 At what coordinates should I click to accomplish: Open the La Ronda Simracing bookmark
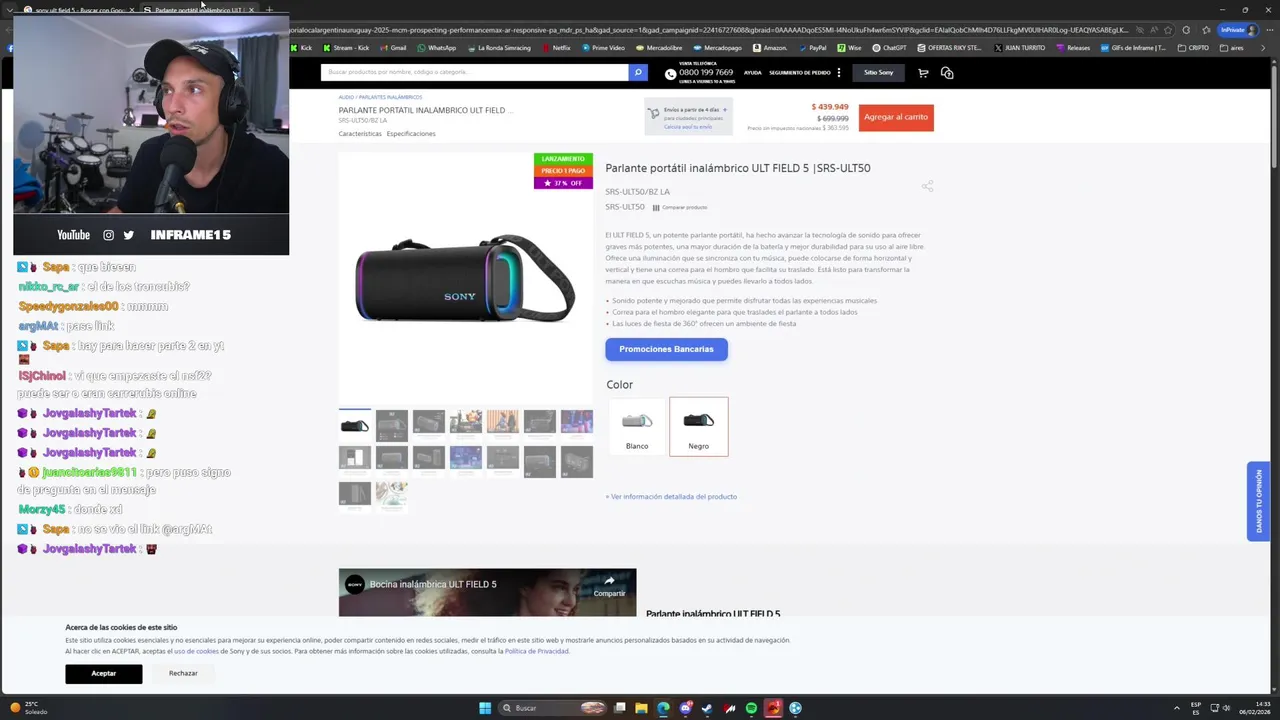pyautogui.click(x=498, y=48)
